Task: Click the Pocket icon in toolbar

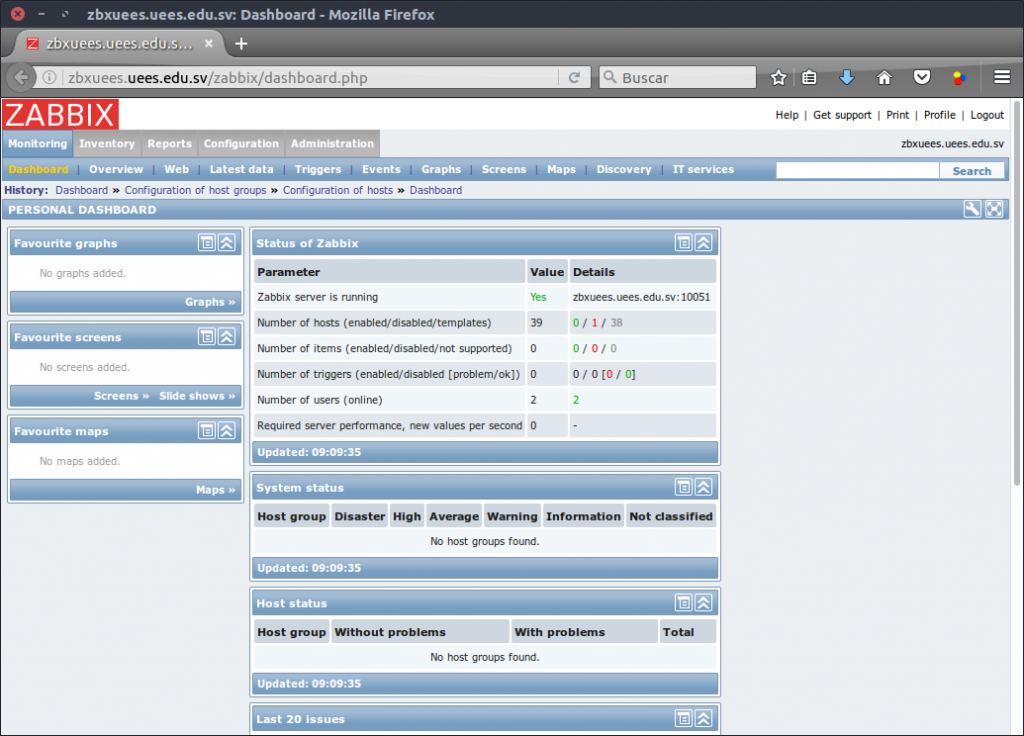Action: (x=921, y=78)
